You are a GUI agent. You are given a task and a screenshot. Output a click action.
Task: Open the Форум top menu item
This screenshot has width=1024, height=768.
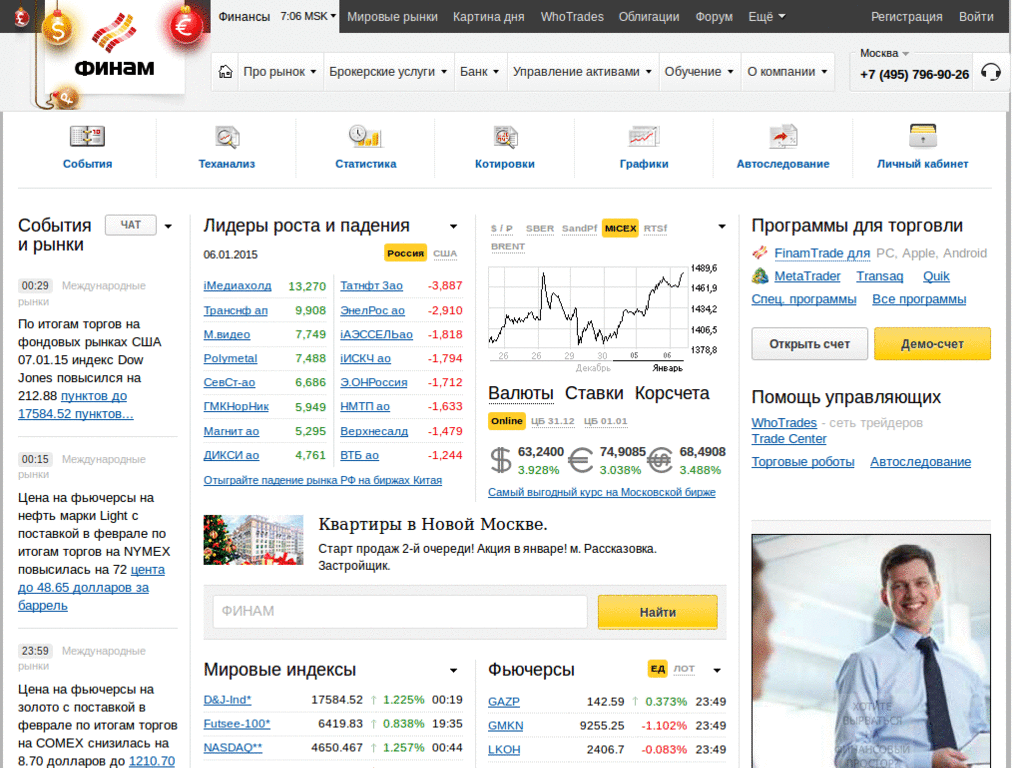pyautogui.click(x=714, y=17)
